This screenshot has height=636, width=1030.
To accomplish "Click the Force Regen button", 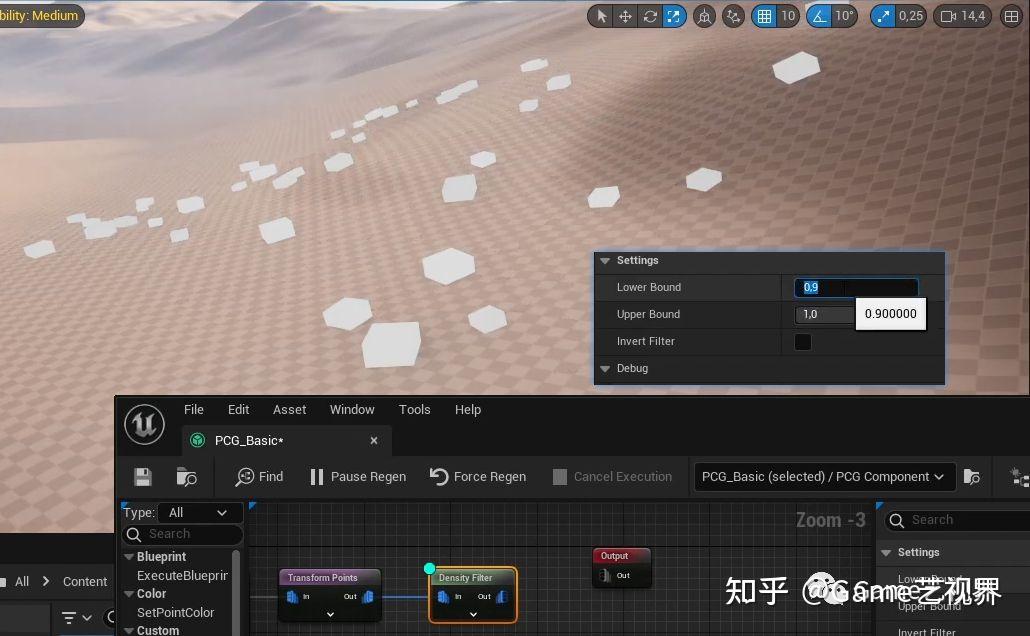I will 478,477.
